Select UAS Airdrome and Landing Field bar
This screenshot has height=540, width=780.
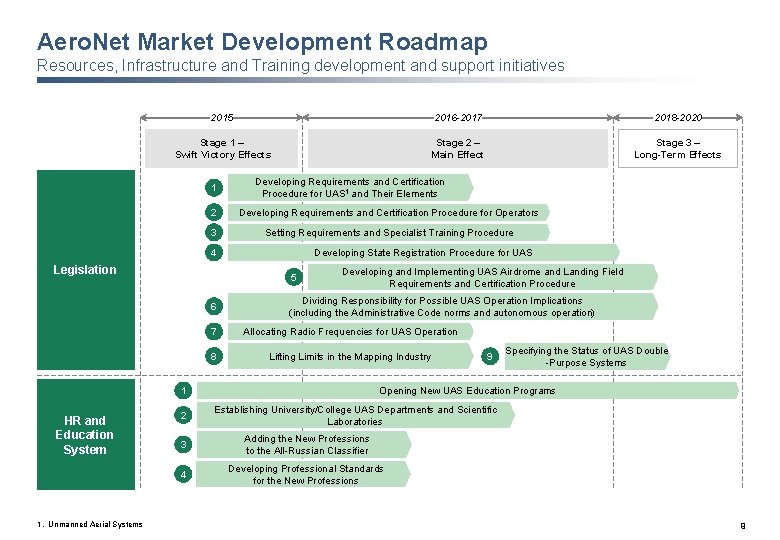tap(483, 277)
